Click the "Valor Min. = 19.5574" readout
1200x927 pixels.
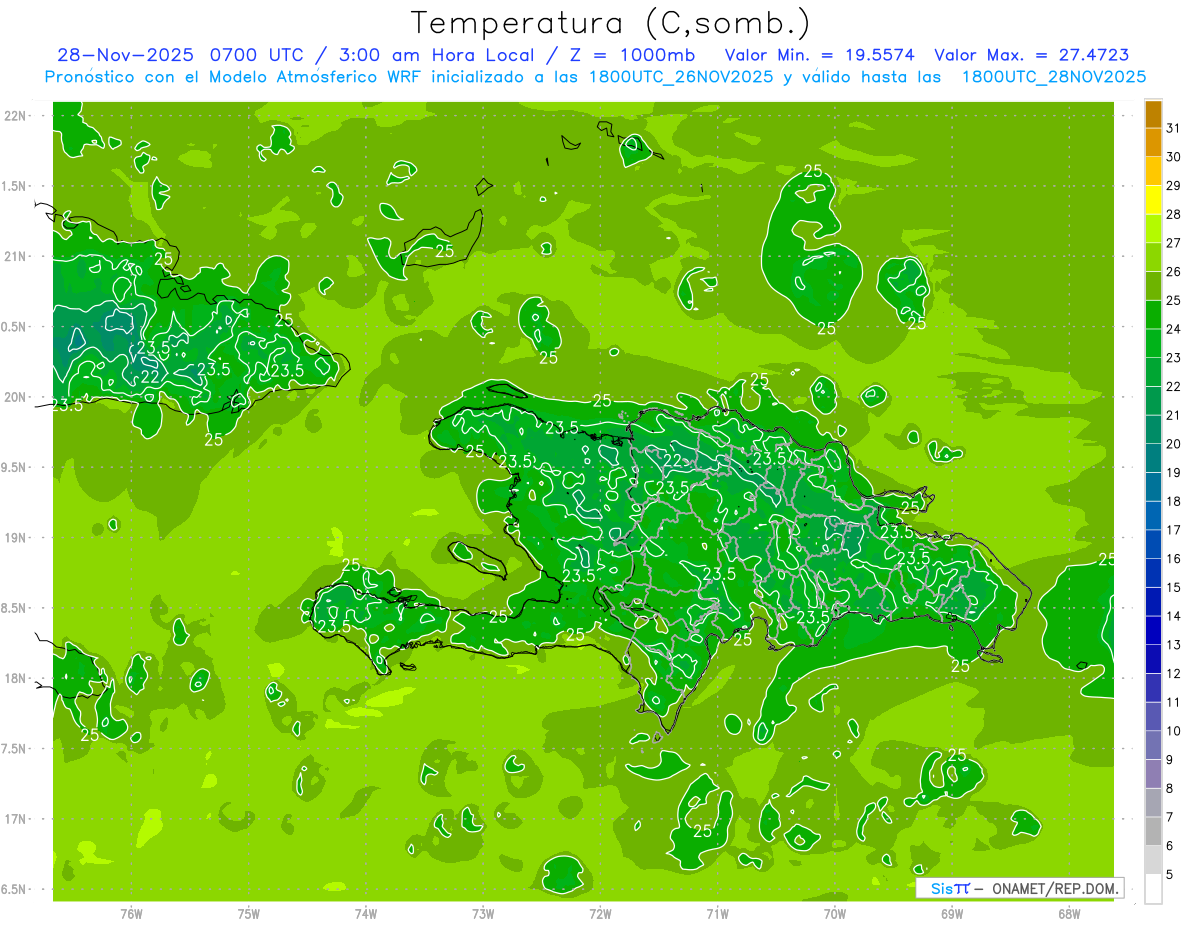tap(819, 55)
